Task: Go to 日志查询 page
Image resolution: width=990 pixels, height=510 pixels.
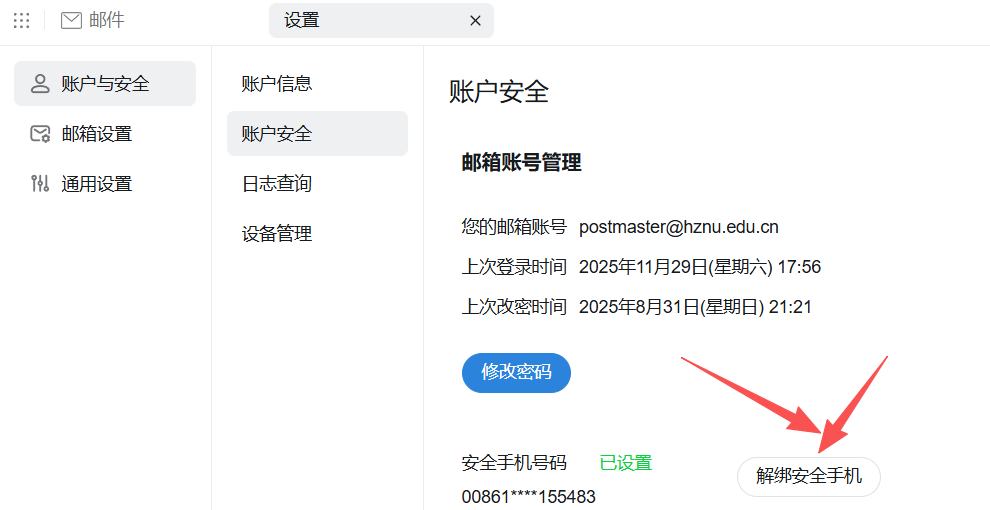Action: tap(277, 184)
